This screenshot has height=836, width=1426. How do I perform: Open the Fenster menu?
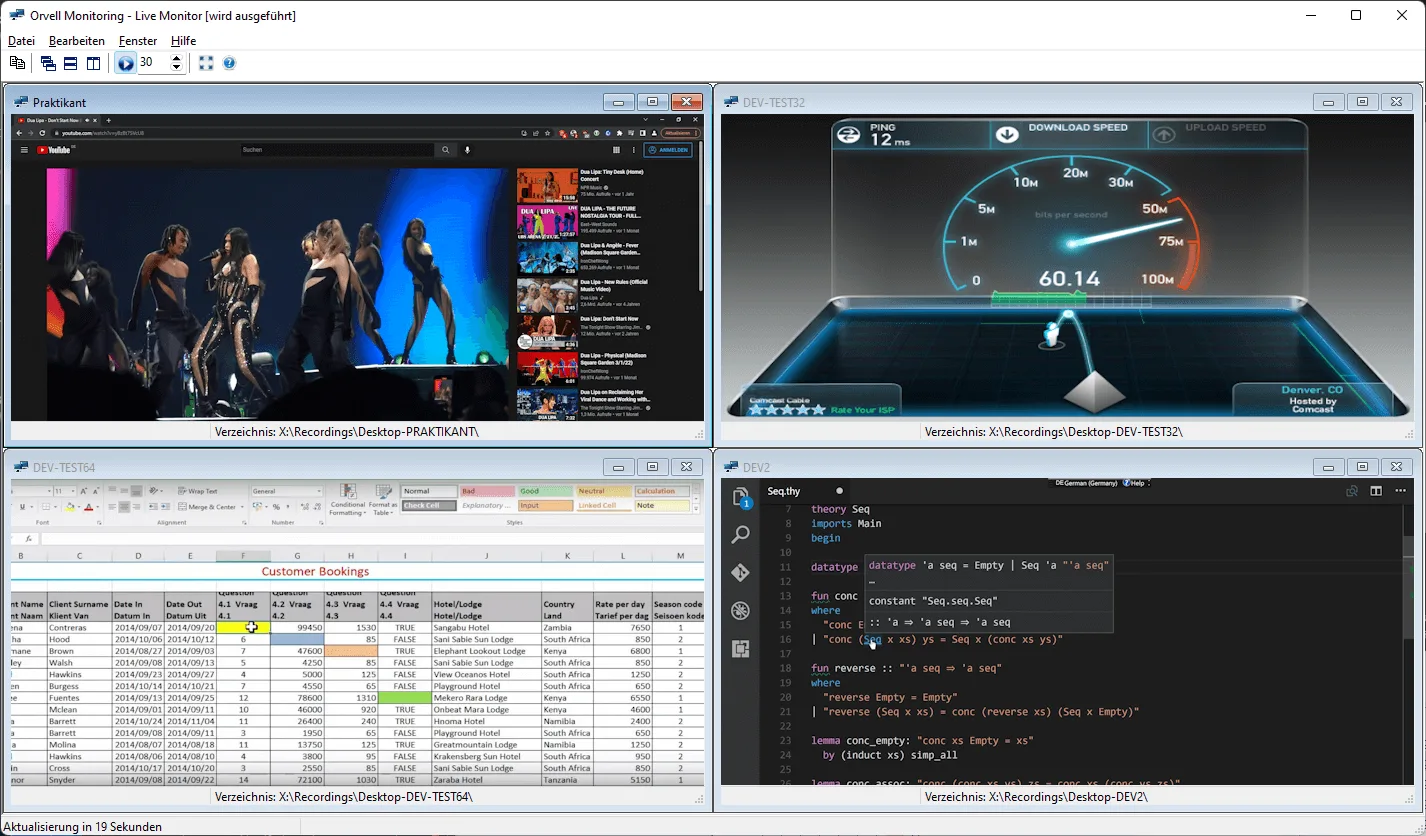click(x=138, y=41)
